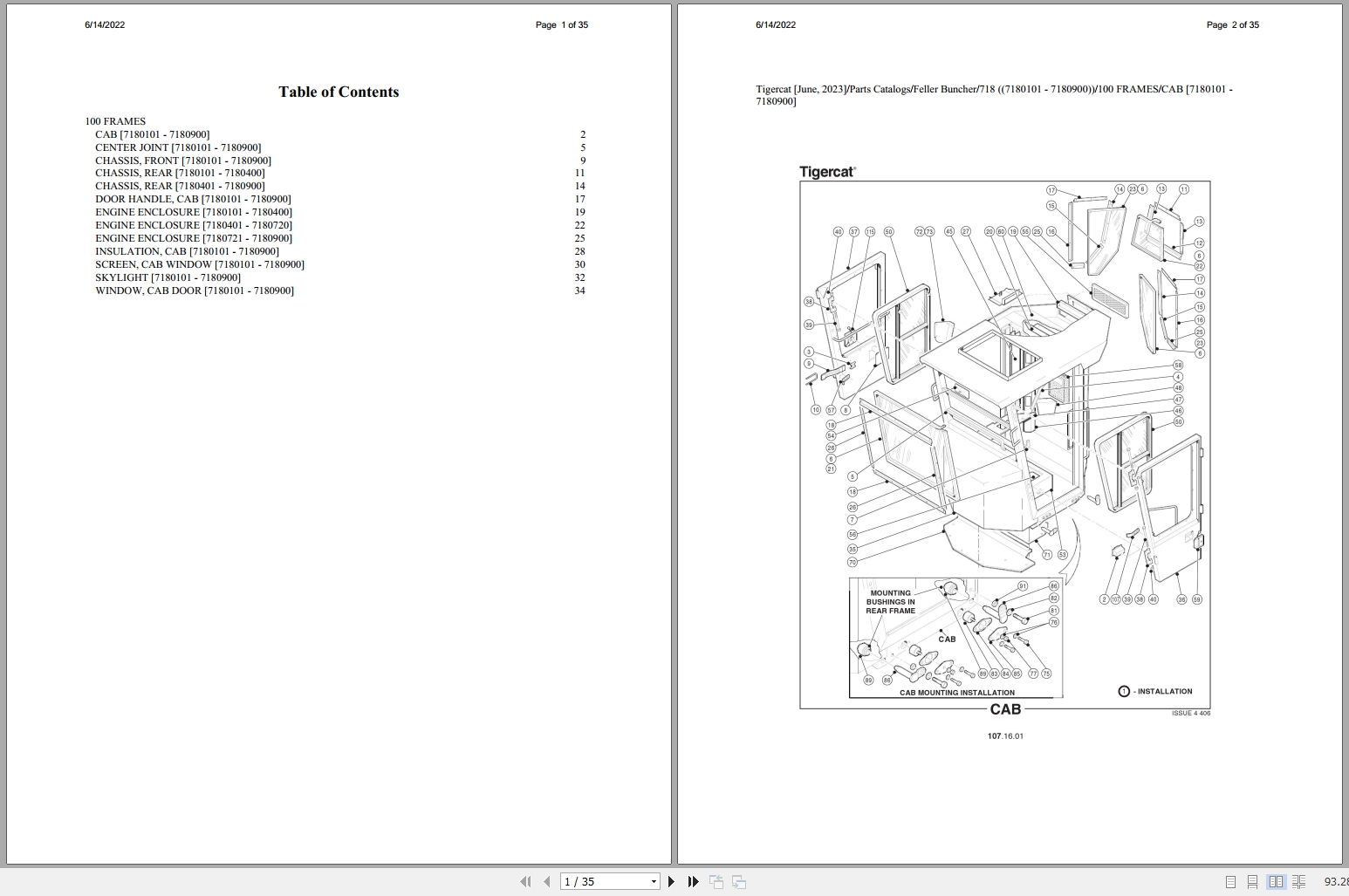Select the ENGINE ENCLOSURE [7180401 - 7180720] entry

(194, 225)
